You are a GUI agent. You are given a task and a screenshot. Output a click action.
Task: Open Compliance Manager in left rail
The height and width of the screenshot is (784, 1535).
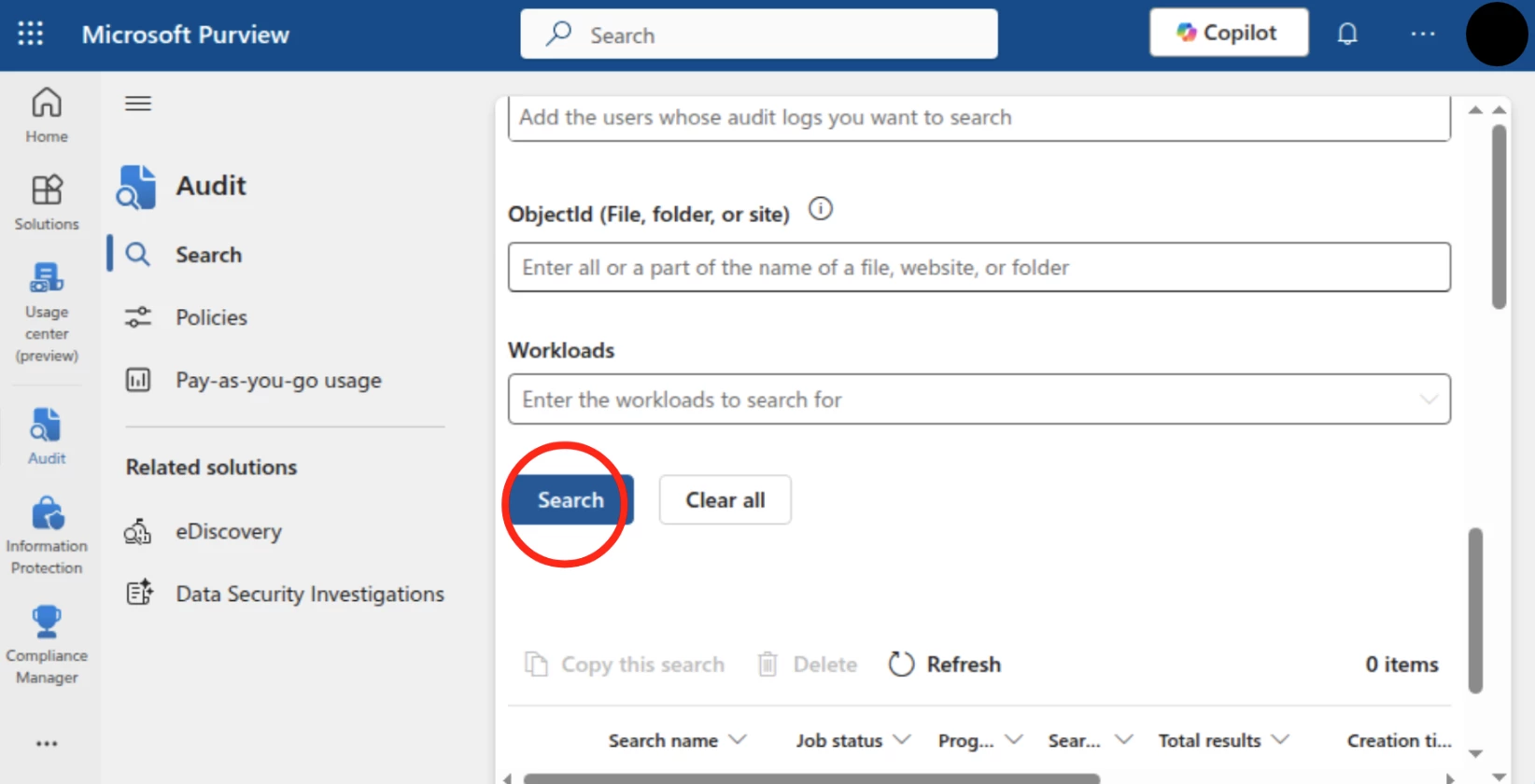(x=47, y=645)
